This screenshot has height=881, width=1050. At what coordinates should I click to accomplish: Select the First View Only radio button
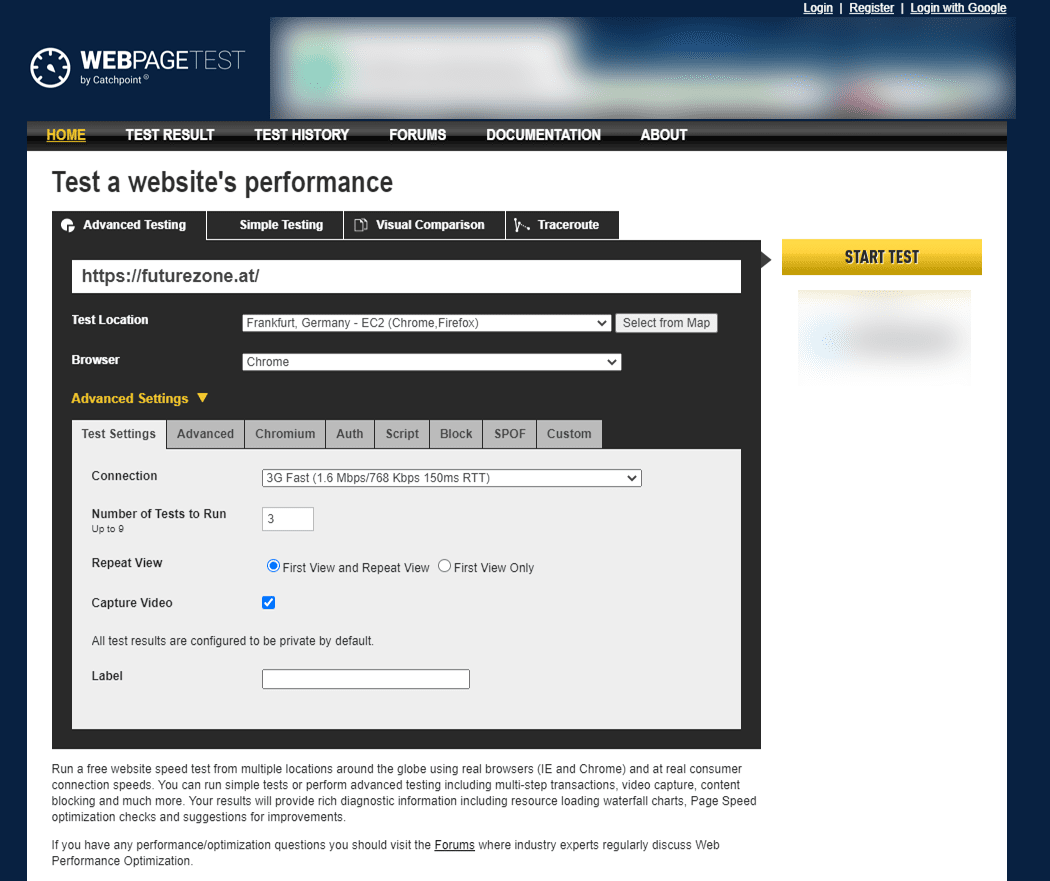click(445, 566)
